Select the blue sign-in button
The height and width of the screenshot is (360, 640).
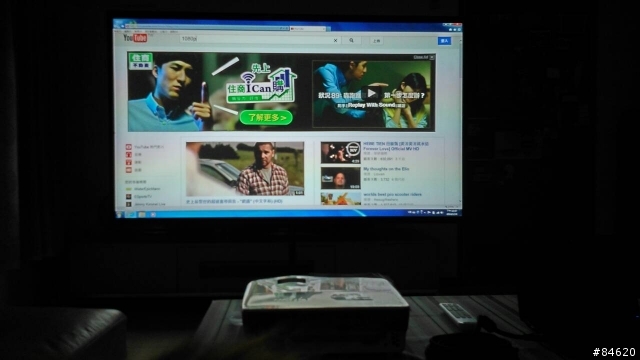pyautogui.click(x=444, y=41)
